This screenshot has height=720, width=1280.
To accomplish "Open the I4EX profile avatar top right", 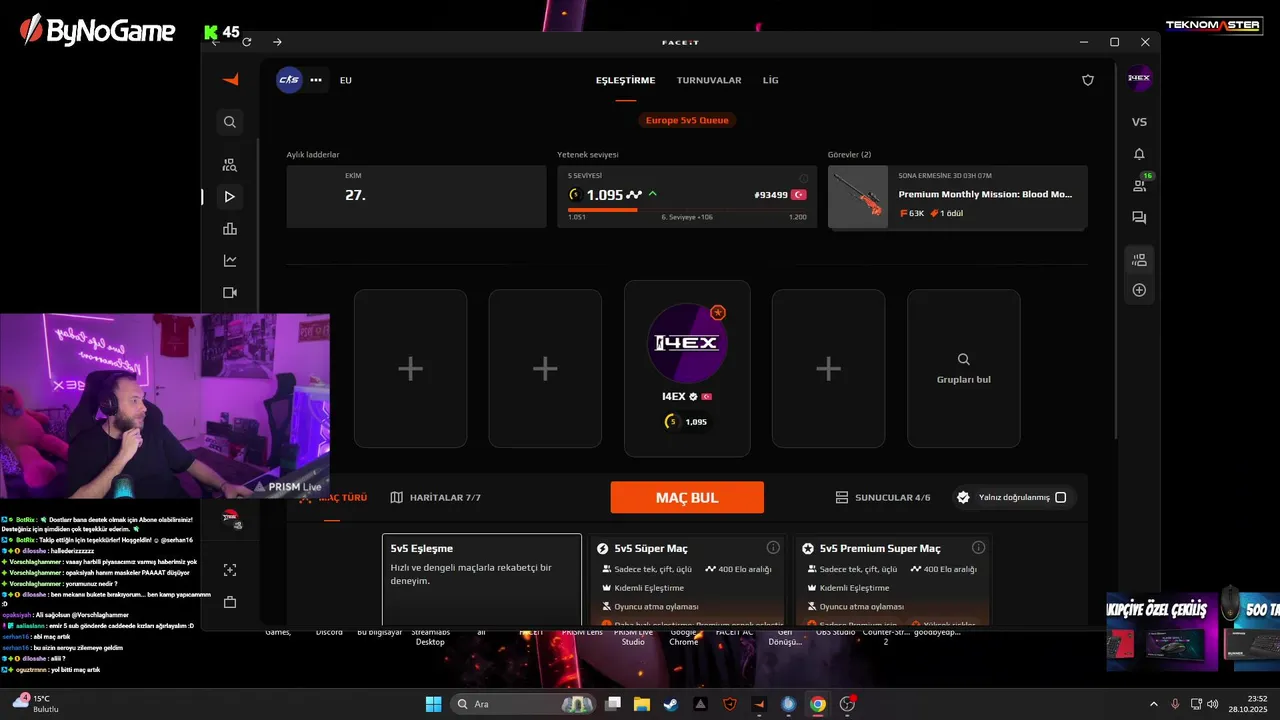I will pyautogui.click(x=1139, y=79).
